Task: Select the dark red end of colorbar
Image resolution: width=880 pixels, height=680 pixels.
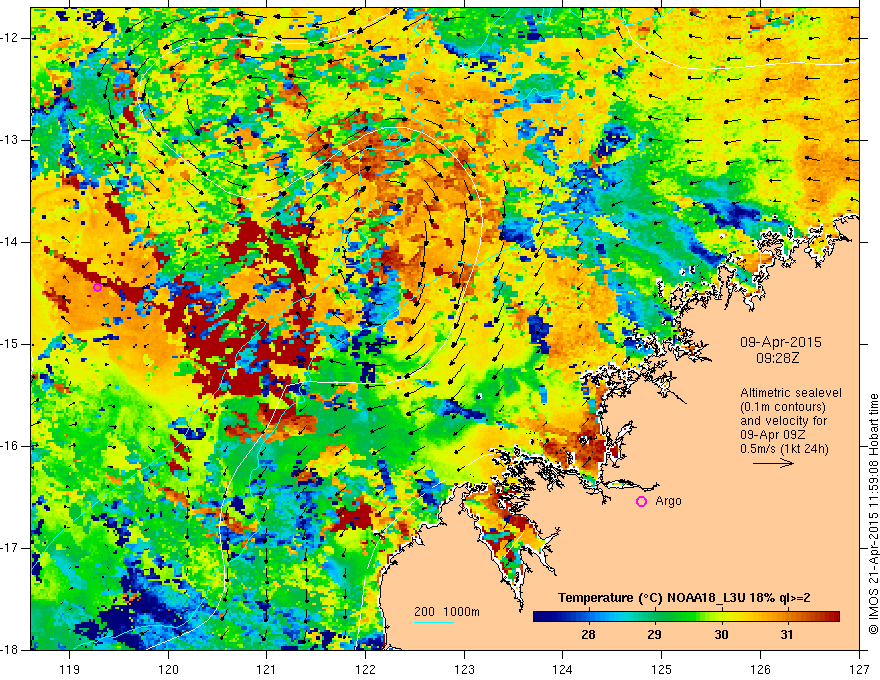Action: click(831, 617)
